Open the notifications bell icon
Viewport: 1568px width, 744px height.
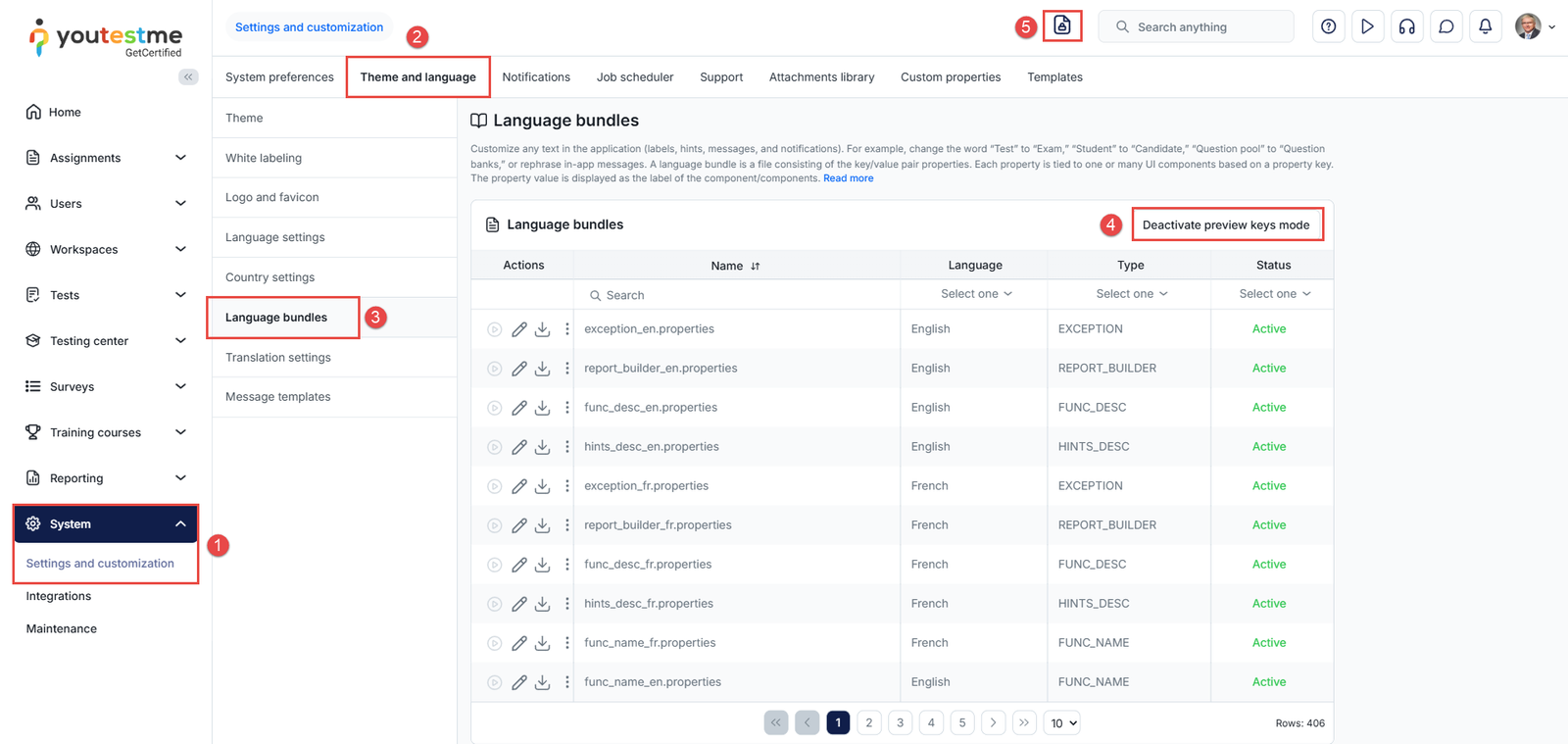pyautogui.click(x=1485, y=26)
